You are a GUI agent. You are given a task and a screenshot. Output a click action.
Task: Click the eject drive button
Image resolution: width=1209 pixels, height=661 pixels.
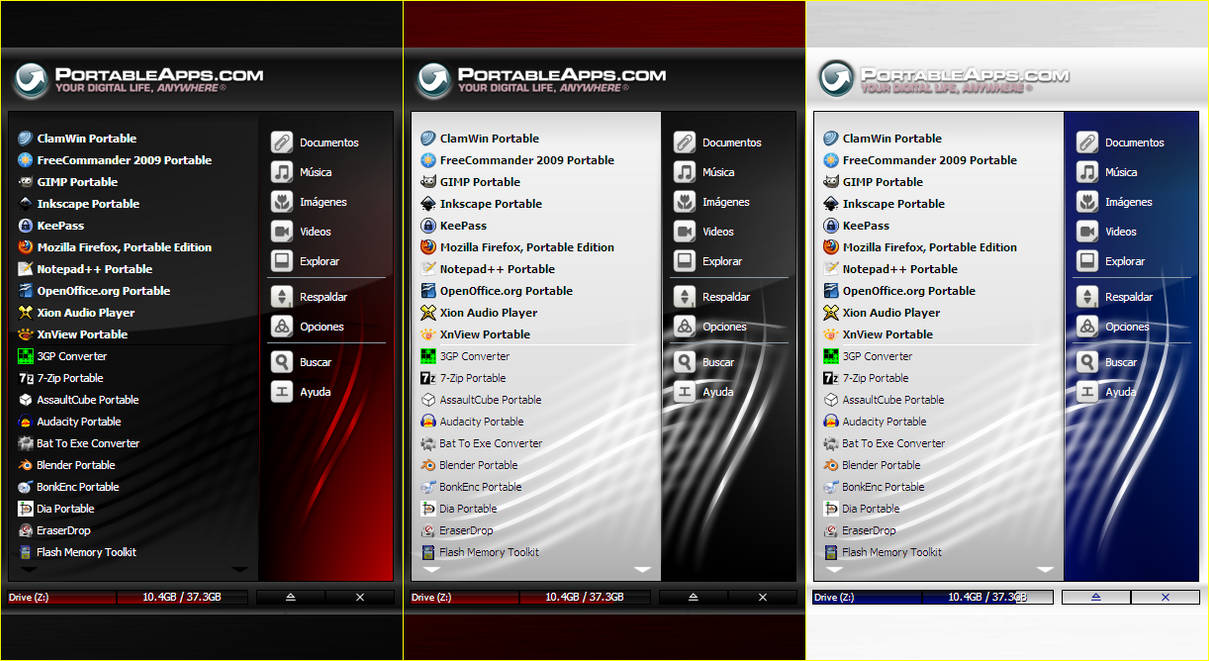coord(290,597)
